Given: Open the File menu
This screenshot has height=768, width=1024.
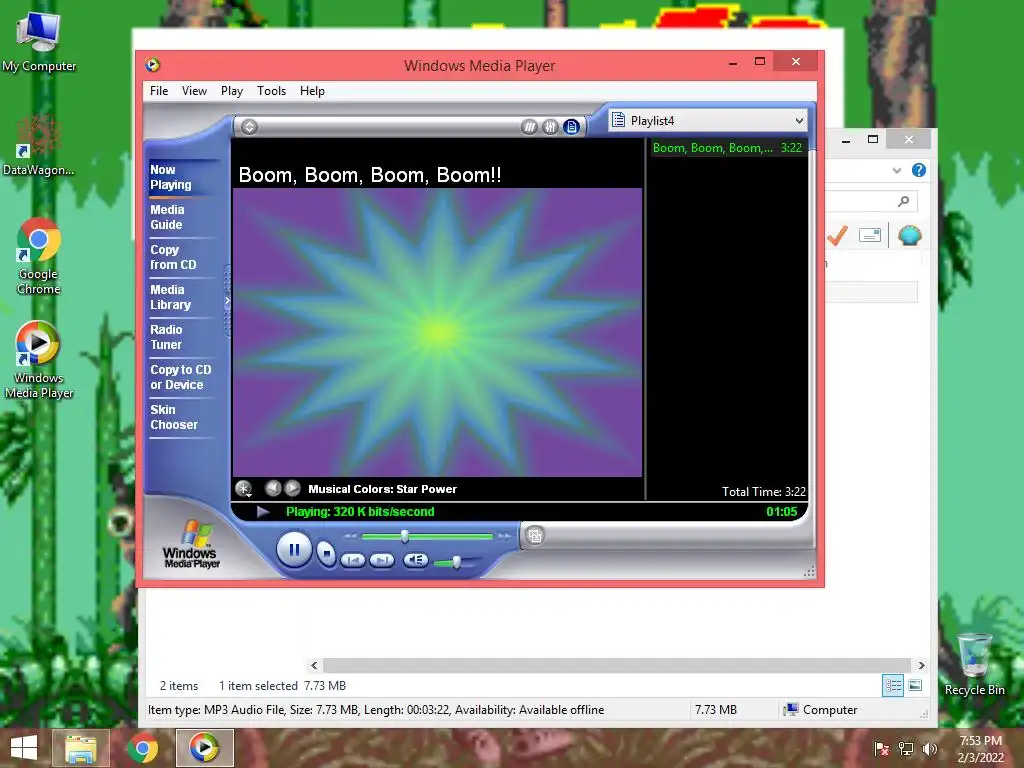Looking at the screenshot, I should click(159, 91).
